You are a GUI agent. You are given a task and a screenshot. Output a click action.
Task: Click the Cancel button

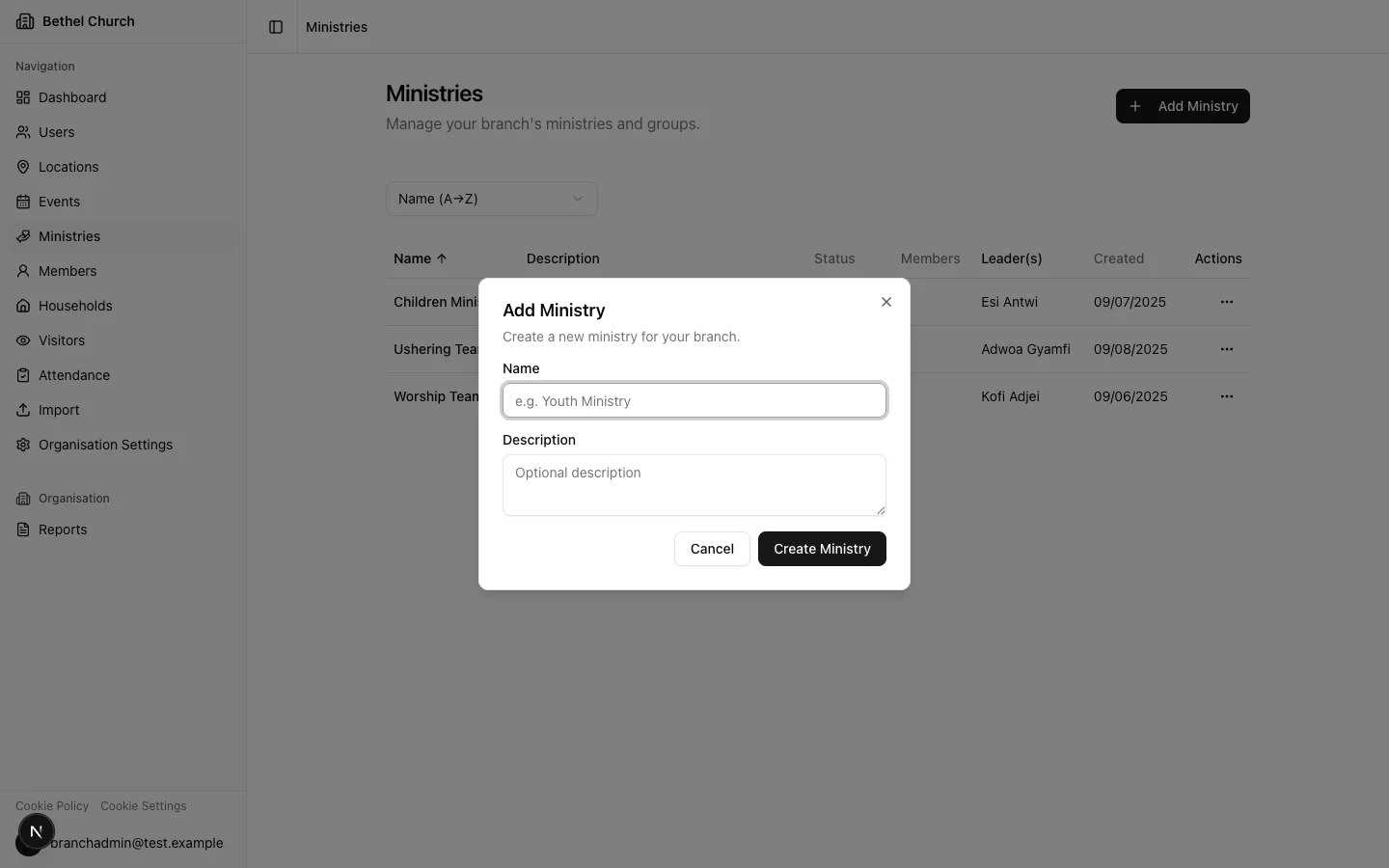tap(712, 549)
